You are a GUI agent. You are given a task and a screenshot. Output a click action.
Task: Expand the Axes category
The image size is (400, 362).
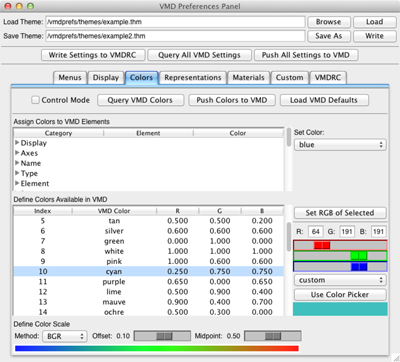point(17,153)
